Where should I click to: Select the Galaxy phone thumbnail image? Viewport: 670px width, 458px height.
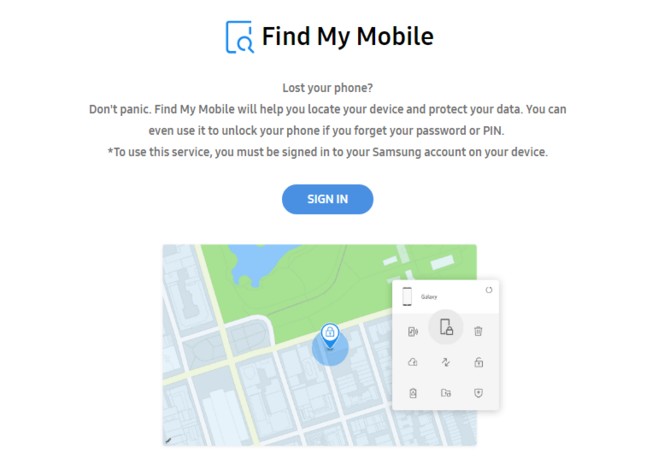(407, 297)
